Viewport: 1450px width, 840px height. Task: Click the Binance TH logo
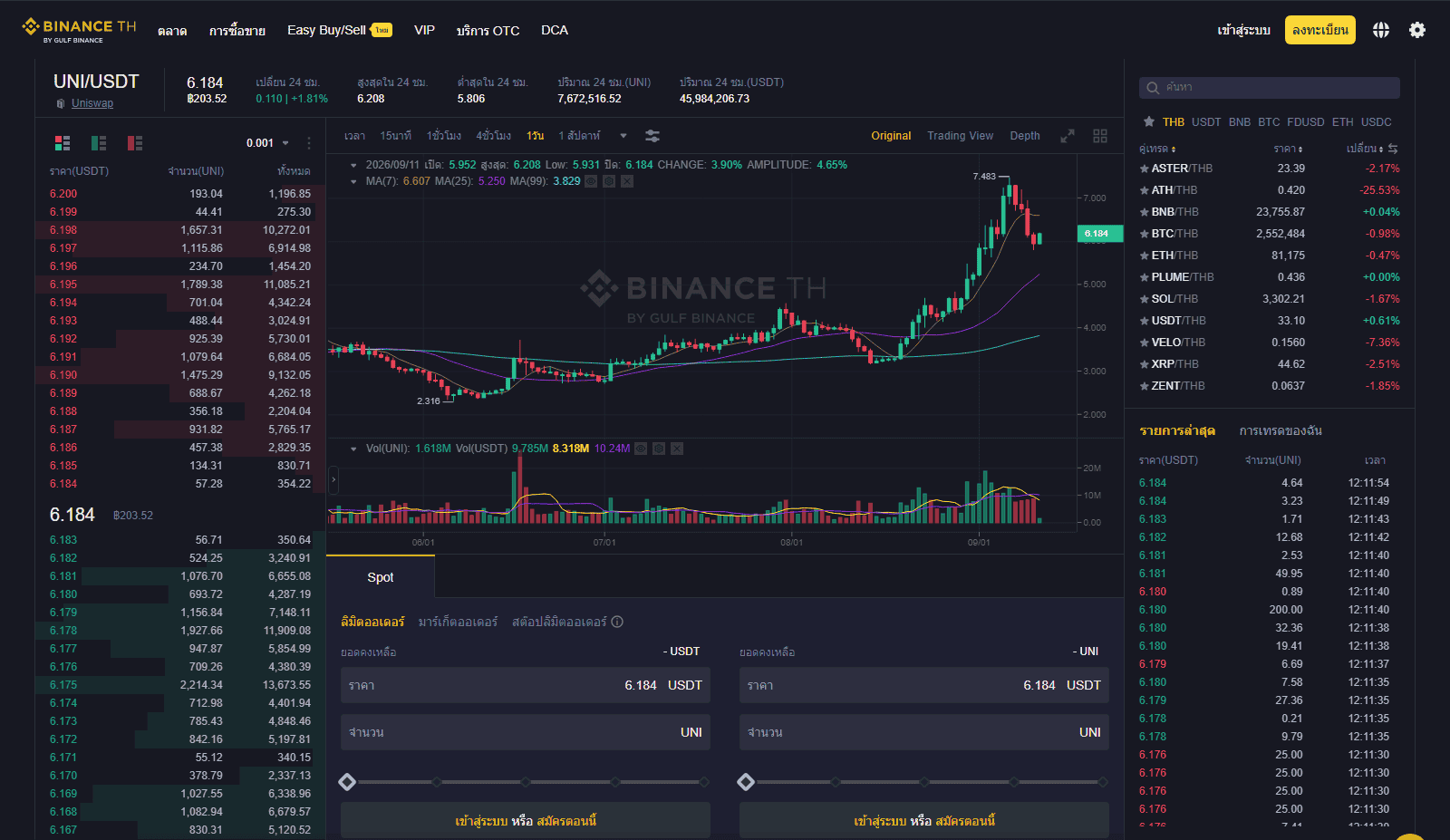pyautogui.click(x=79, y=30)
